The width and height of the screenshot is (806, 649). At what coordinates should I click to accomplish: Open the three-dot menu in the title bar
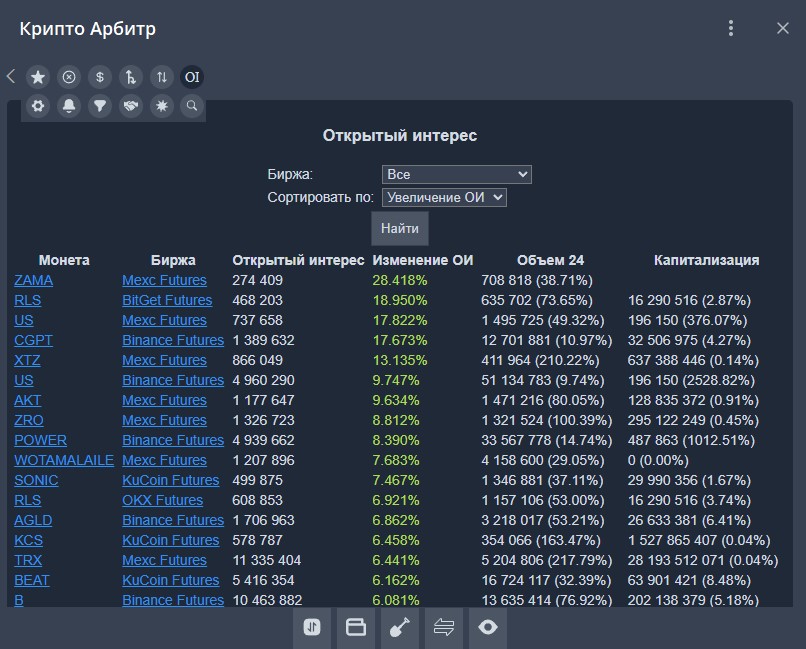pos(732,28)
